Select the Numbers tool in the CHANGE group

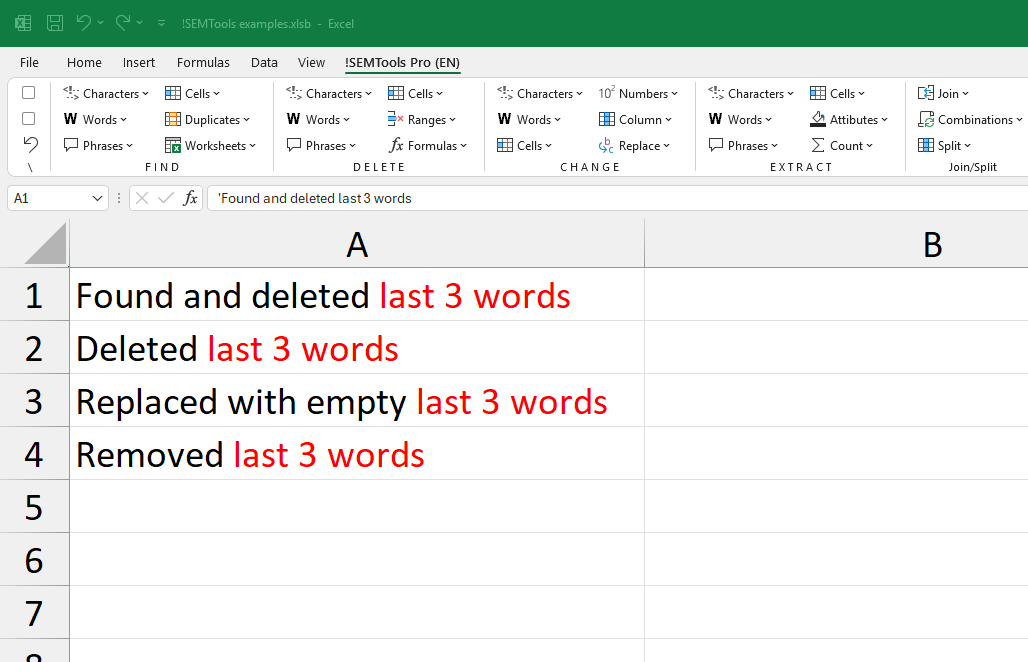(639, 93)
